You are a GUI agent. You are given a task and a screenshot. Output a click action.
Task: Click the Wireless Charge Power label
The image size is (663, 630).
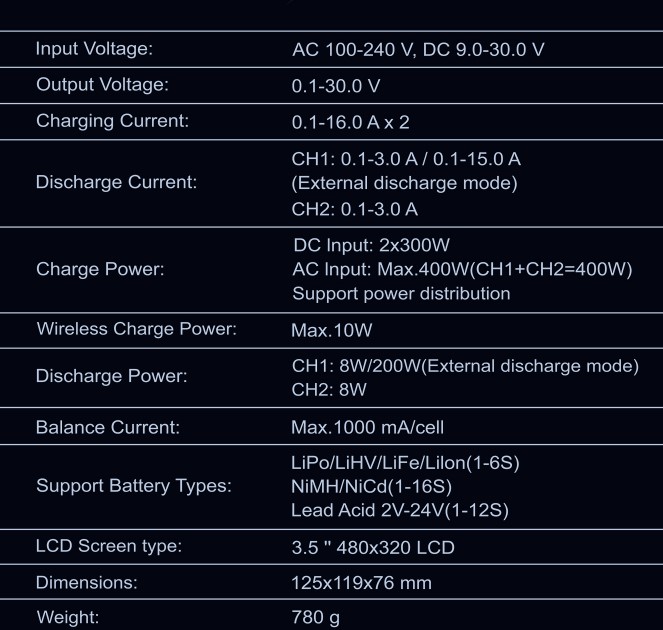136,329
